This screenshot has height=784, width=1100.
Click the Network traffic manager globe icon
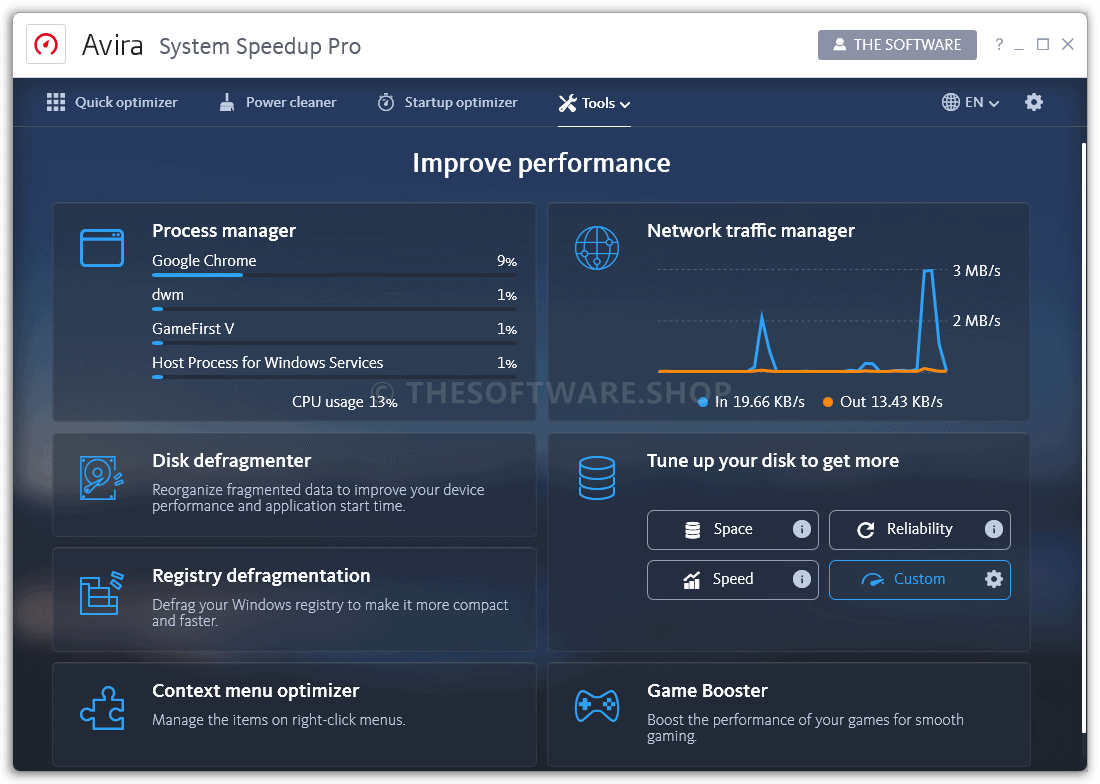click(x=596, y=248)
